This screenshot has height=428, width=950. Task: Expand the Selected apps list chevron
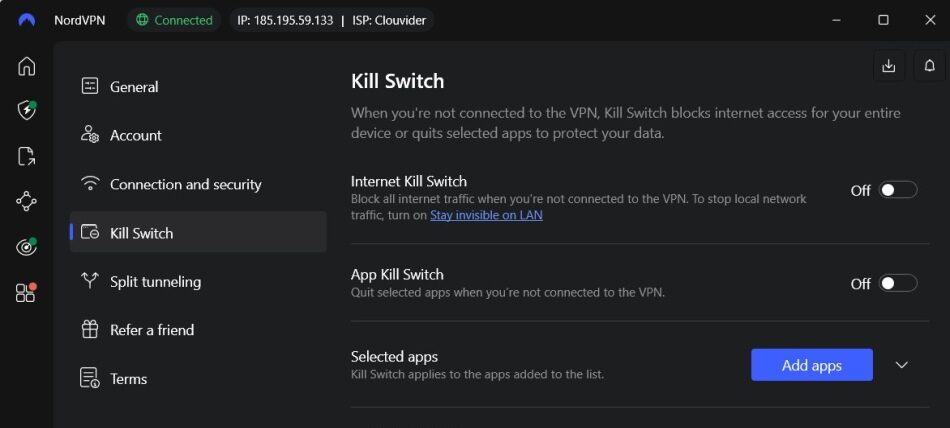click(901, 365)
